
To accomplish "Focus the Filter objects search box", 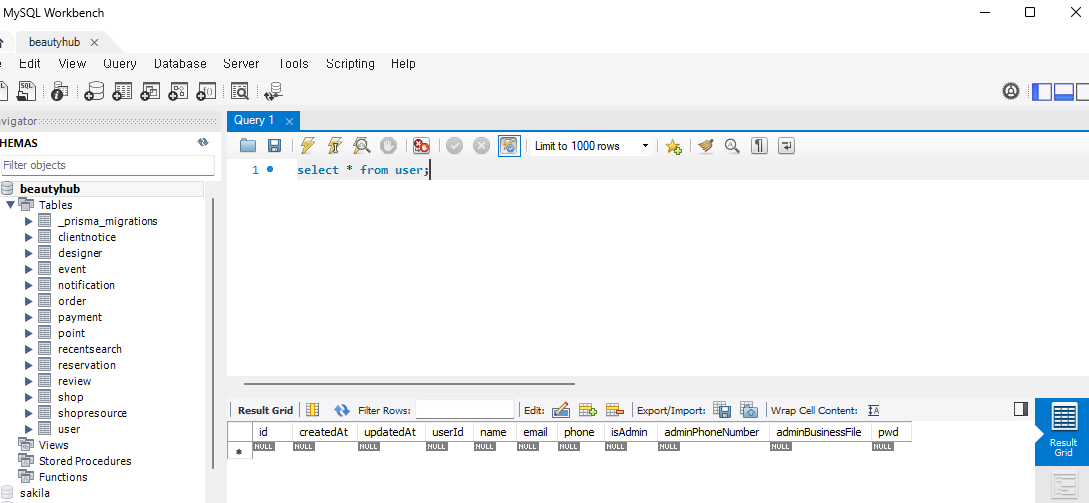I will 108,165.
